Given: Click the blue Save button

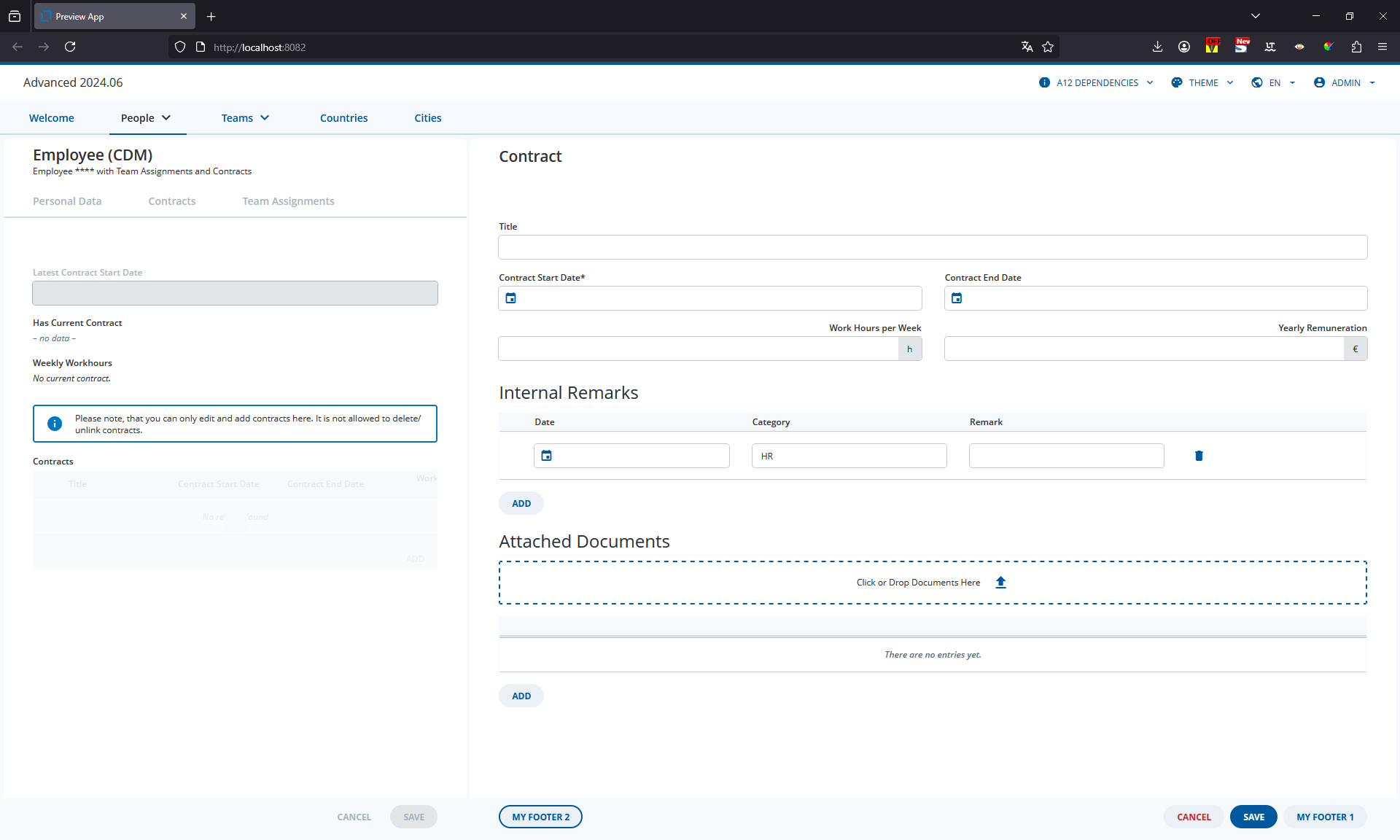Looking at the screenshot, I should [x=1253, y=817].
